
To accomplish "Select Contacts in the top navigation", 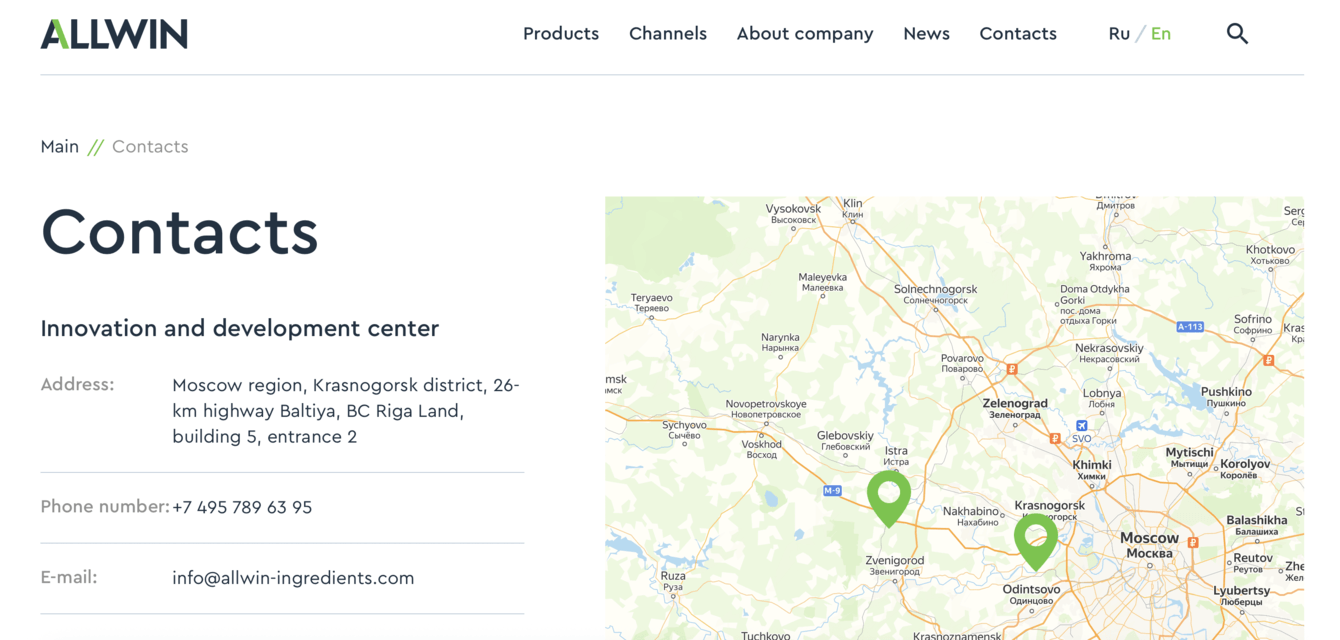I will coord(1018,34).
